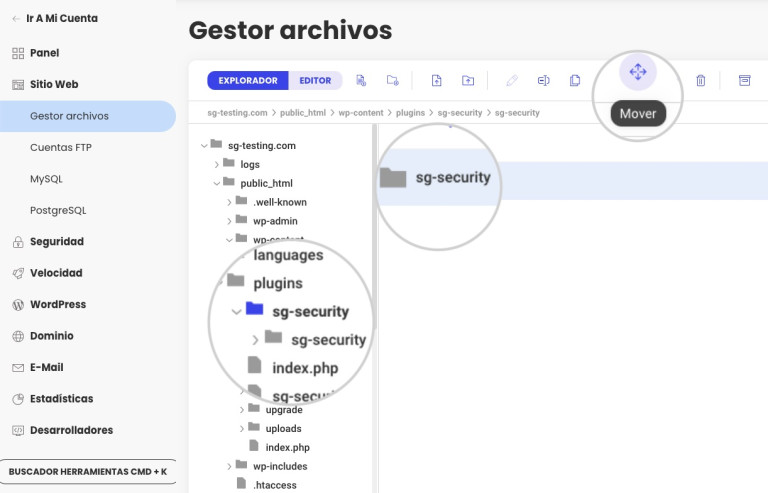Click the copy icon in toolbar

point(575,80)
